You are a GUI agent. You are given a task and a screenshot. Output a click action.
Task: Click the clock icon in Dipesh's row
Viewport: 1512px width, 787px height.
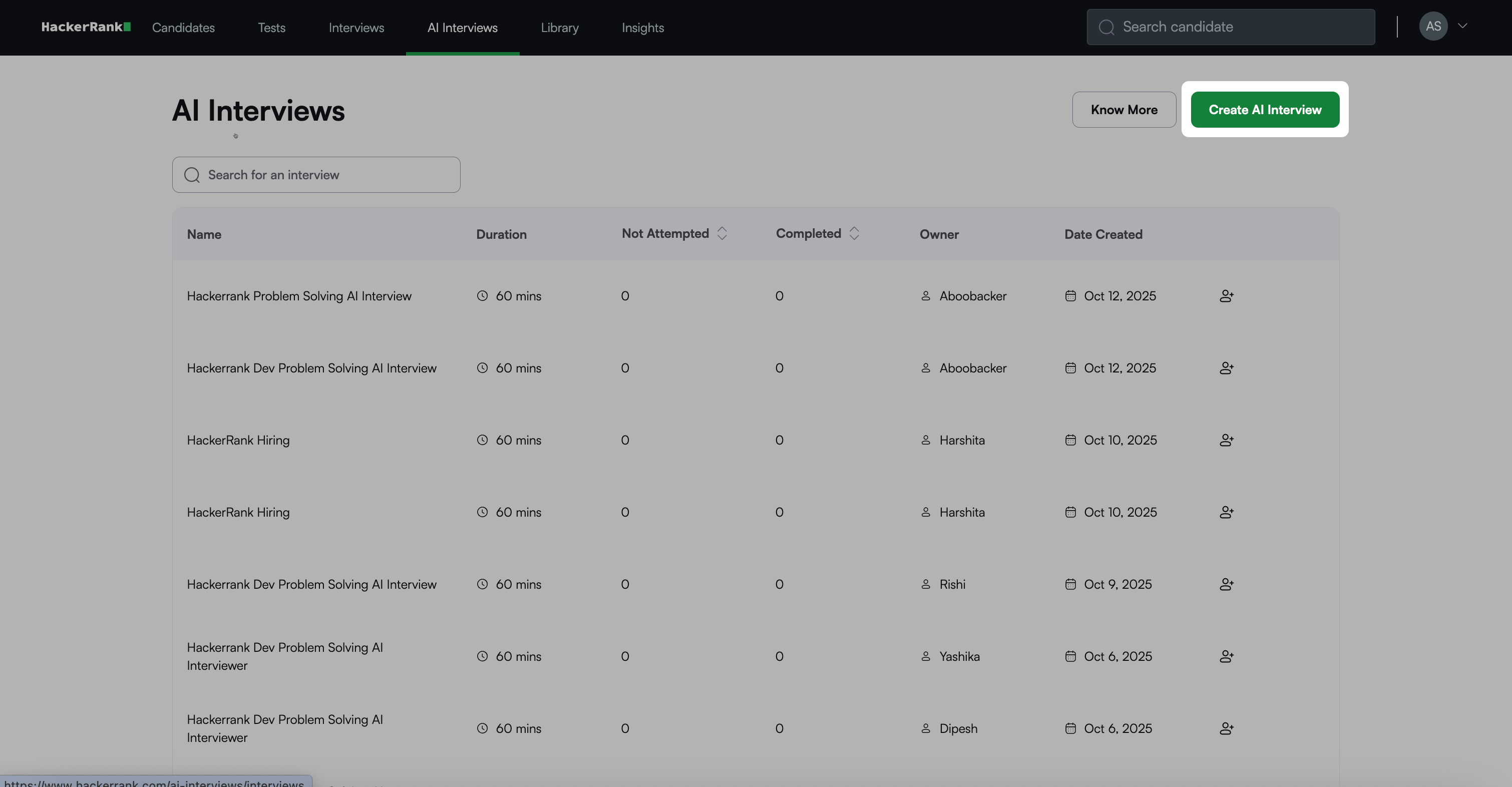[x=483, y=729]
